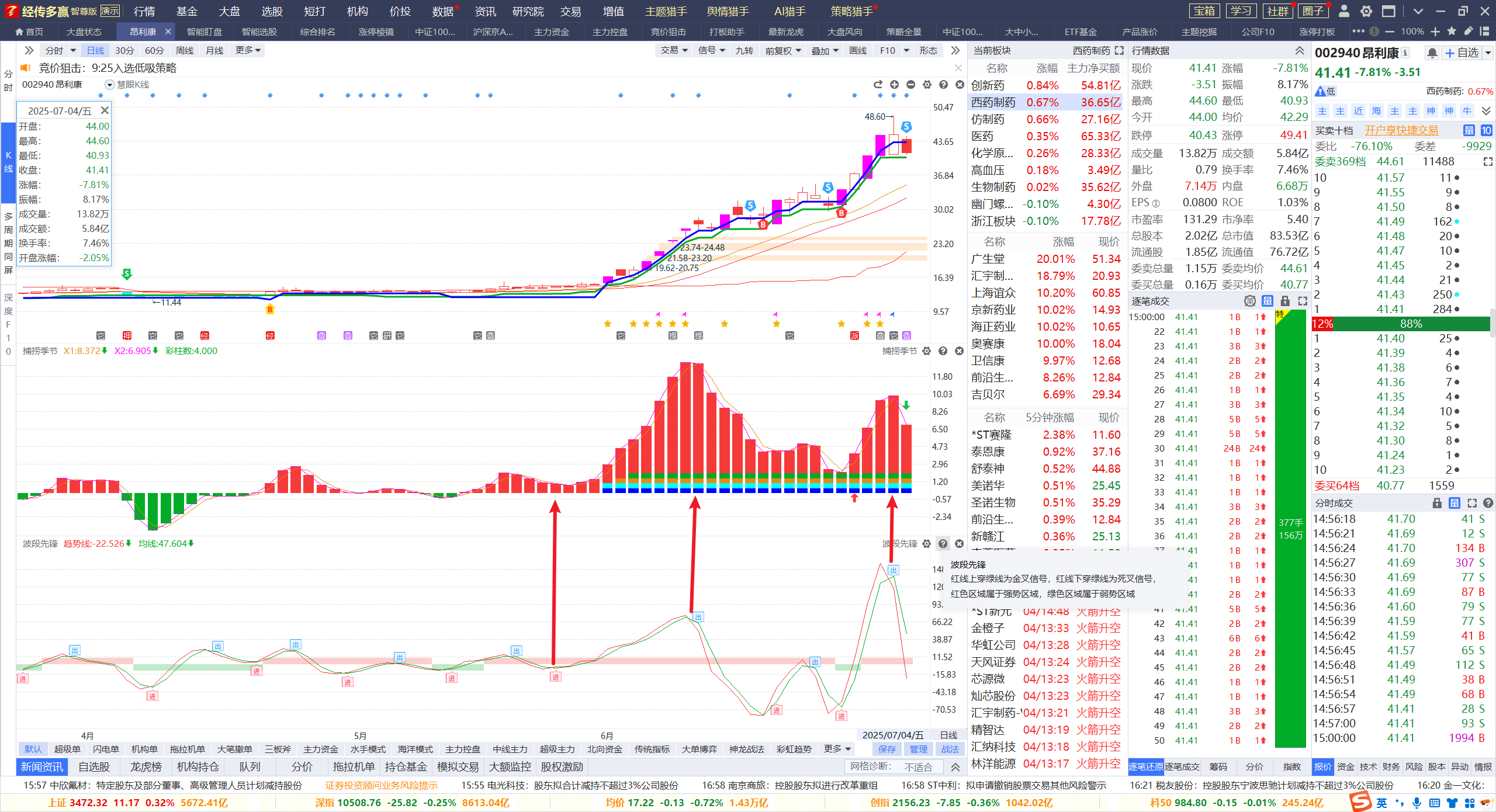1496x812 pixels.
Task: Close the 2025-07-04 data tooltip box
Action: [x=105, y=110]
